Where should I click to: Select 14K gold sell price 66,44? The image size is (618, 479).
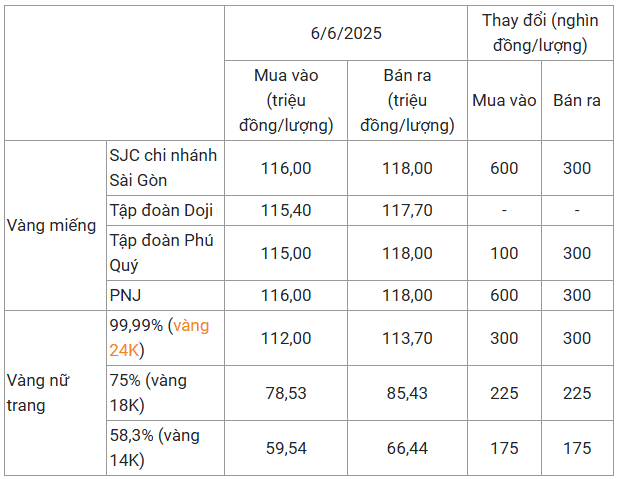click(x=407, y=448)
